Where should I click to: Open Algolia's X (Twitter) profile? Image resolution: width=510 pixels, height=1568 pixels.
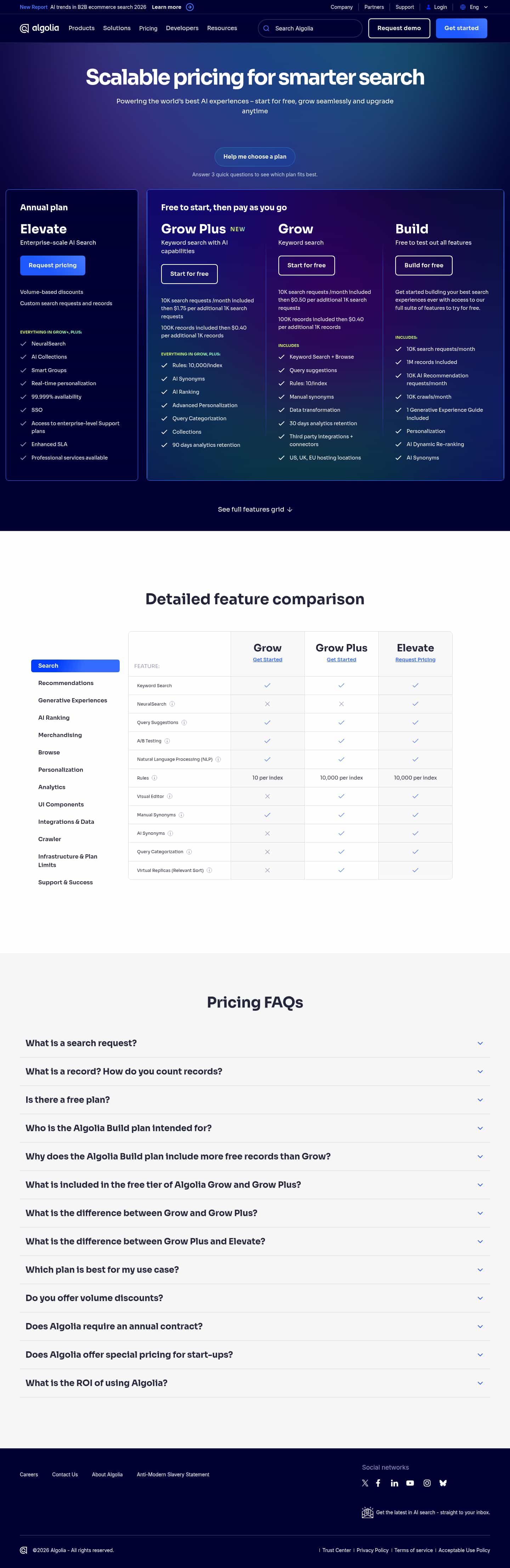tap(365, 1483)
